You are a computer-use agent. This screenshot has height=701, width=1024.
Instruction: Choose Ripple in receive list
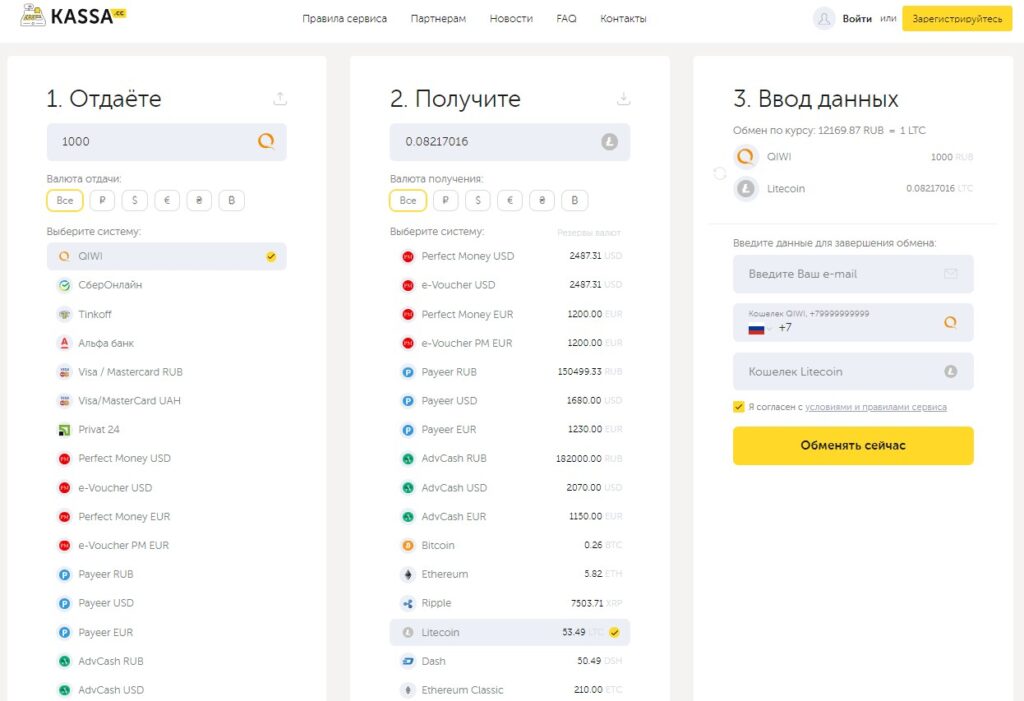click(510, 603)
